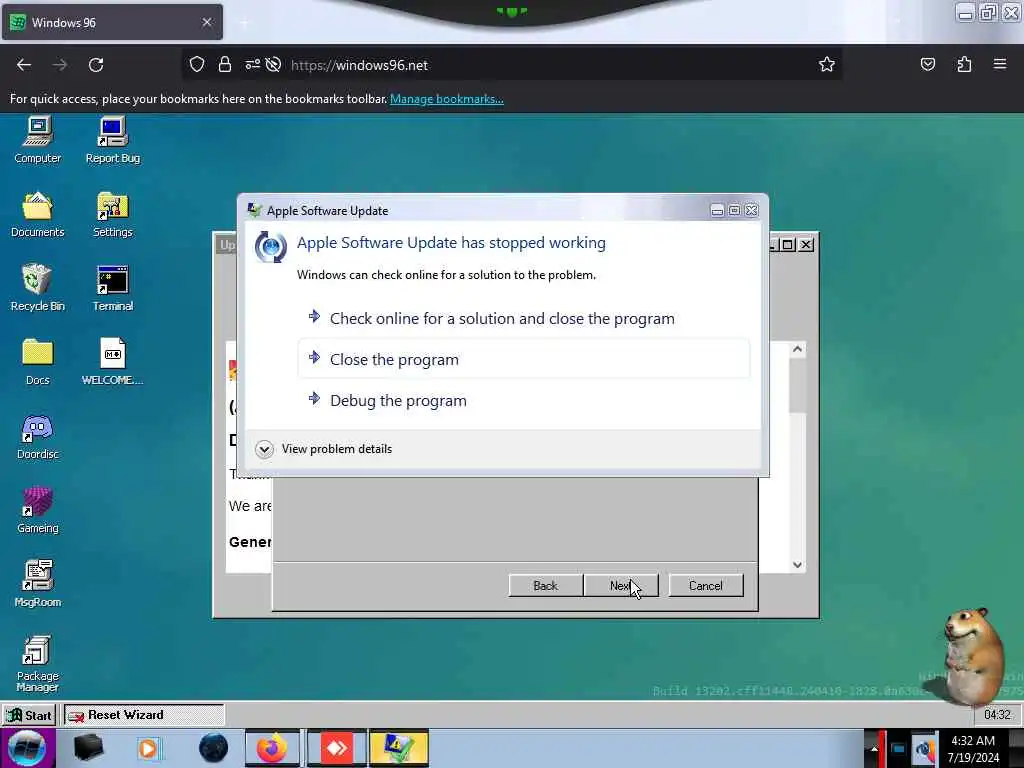The width and height of the screenshot is (1024, 768).
Task: Reload the windows96.net page
Action: [96, 65]
